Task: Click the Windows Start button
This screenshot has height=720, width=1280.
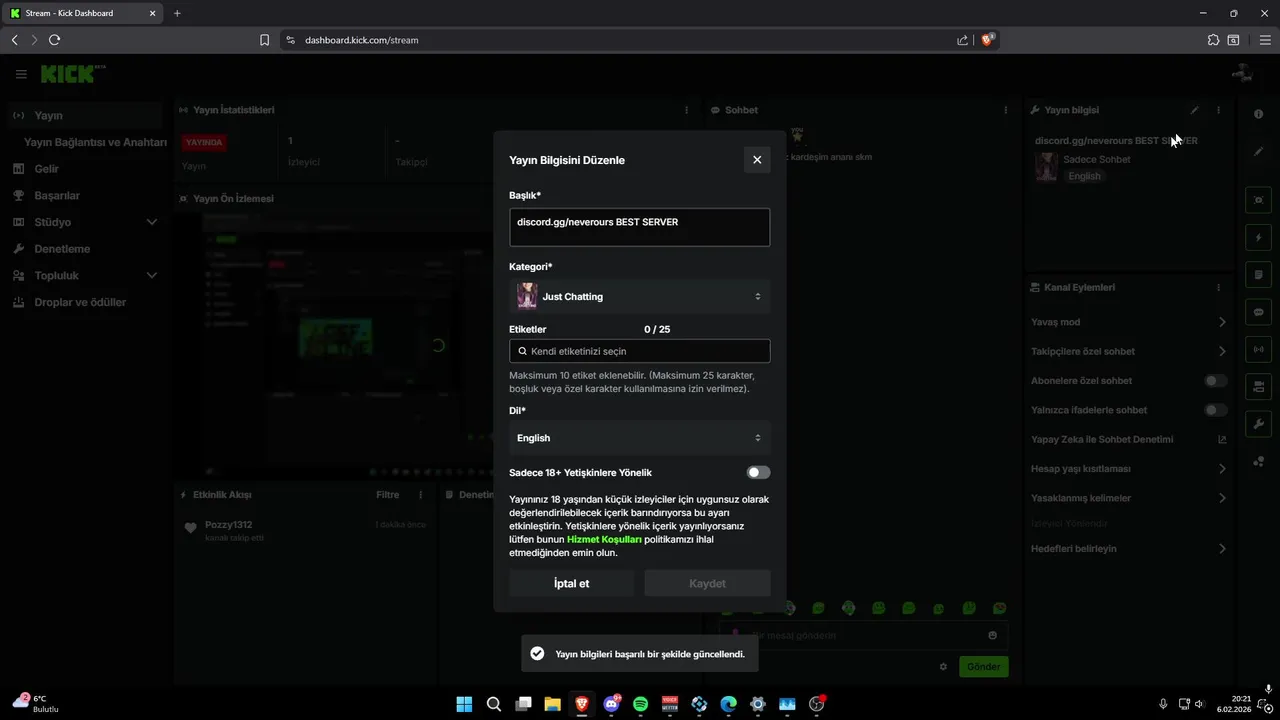Action: click(464, 704)
